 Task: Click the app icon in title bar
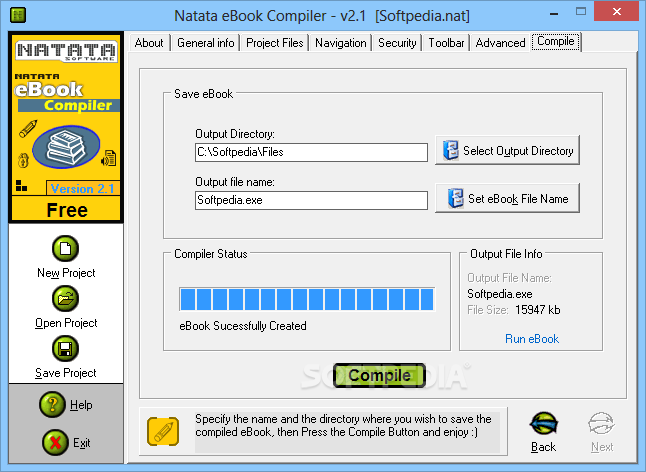coord(18,15)
